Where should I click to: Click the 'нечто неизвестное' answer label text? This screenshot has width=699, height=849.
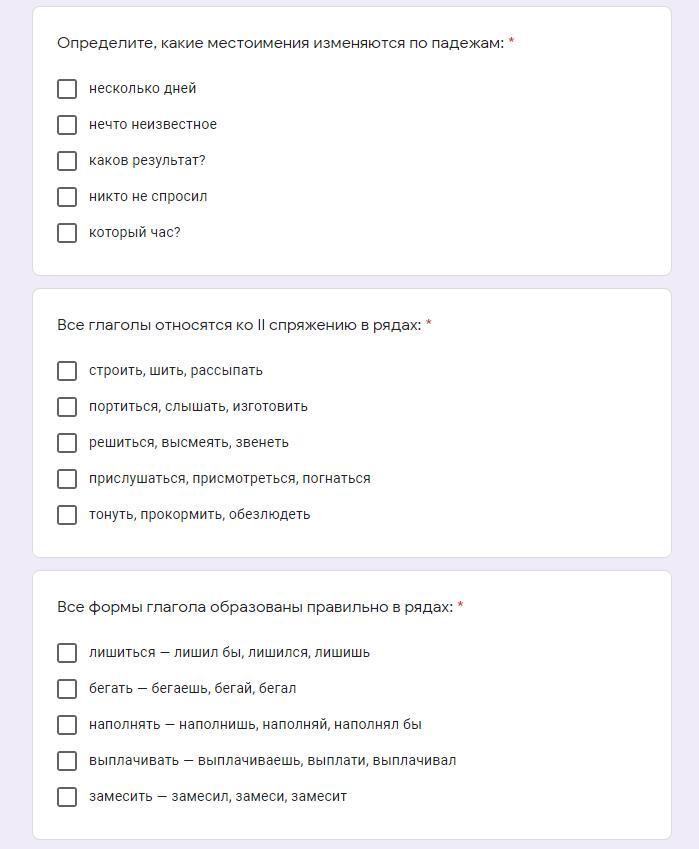click(153, 125)
